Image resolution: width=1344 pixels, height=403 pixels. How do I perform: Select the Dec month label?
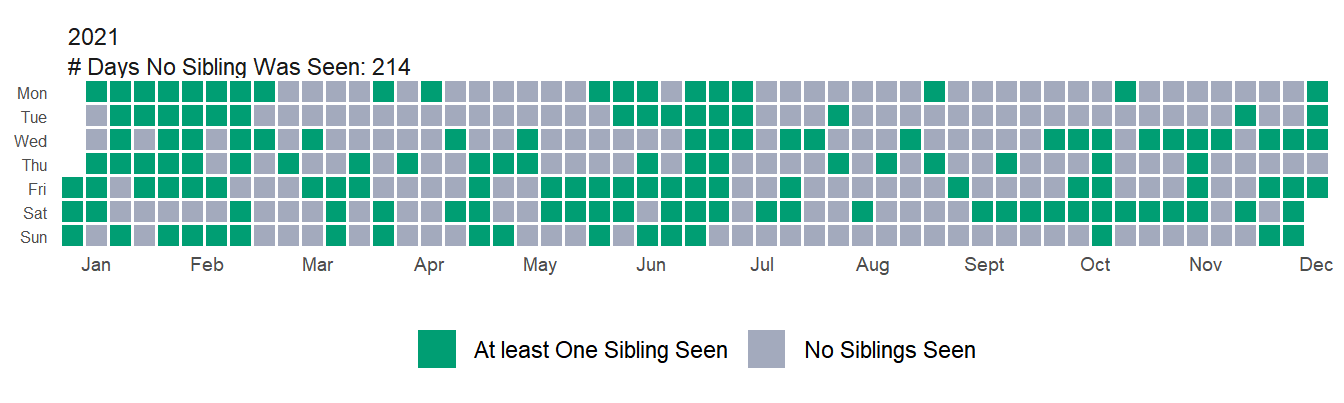click(x=1316, y=265)
